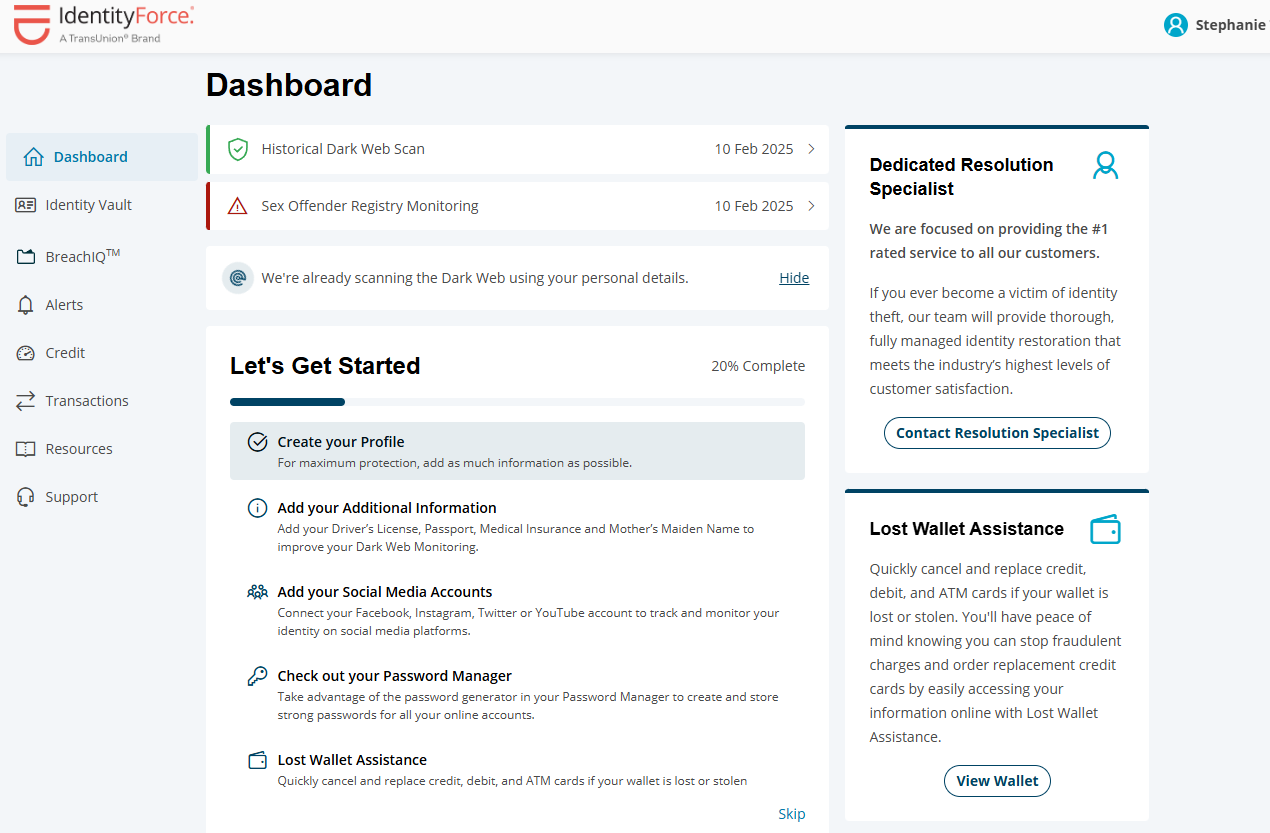Click the Support headset icon
1270x833 pixels.
coord(26,497)
